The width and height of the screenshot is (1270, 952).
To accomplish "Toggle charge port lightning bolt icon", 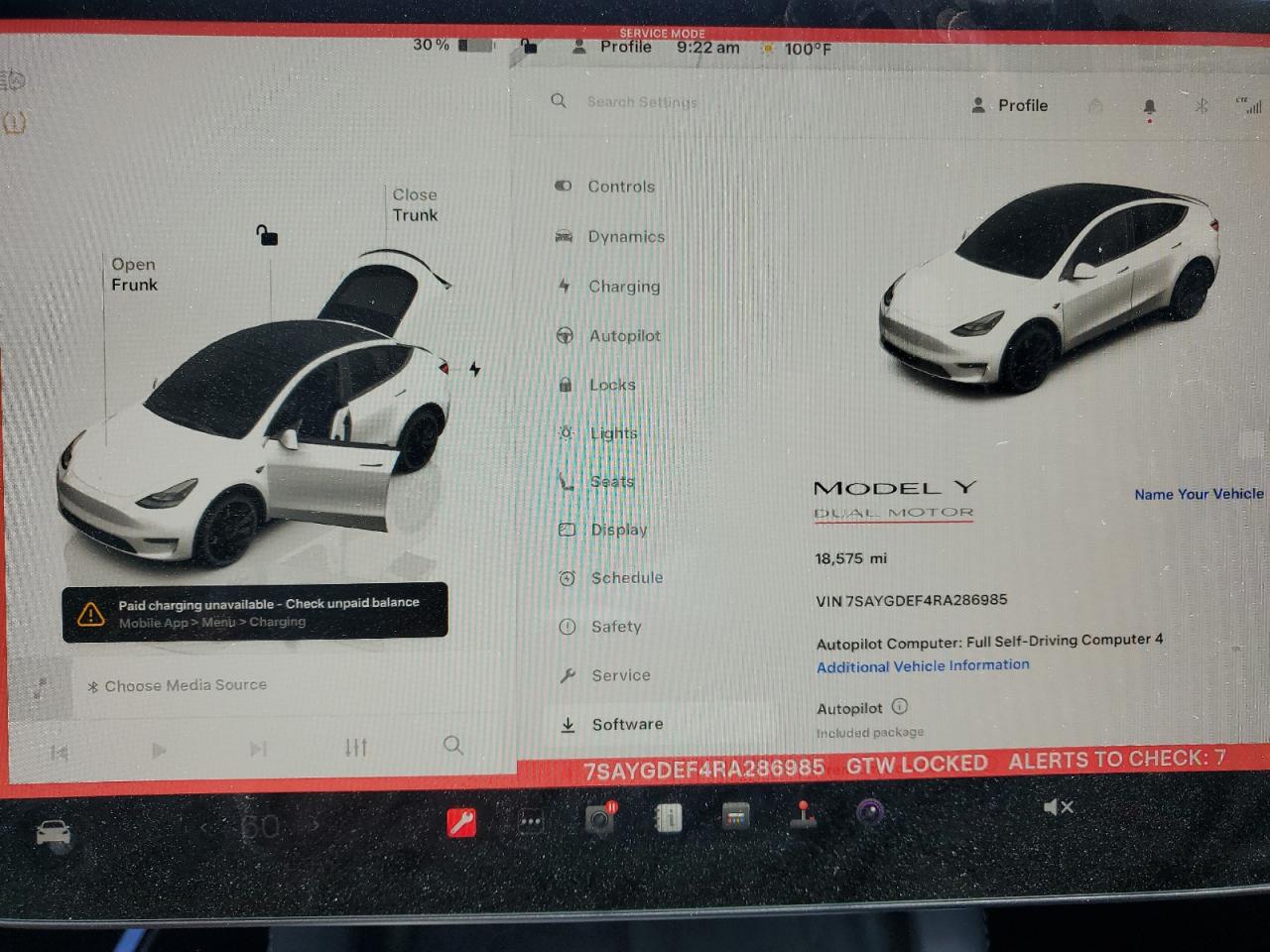I will click(475, 369).
